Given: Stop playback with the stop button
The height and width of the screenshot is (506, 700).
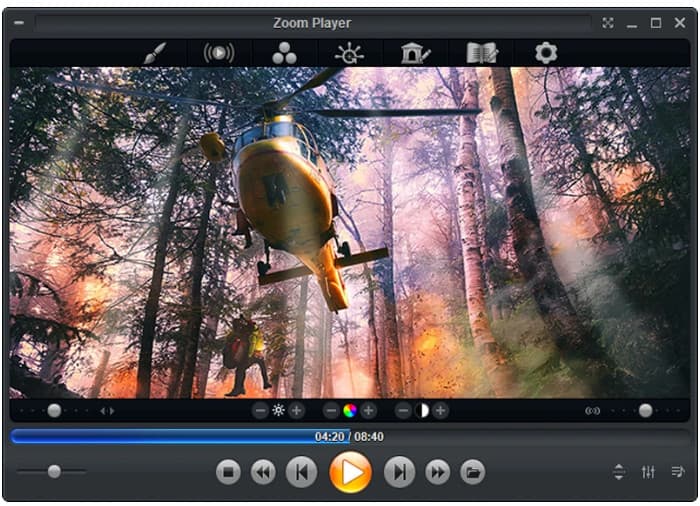Looking at the screenshot, I should 228,472.
